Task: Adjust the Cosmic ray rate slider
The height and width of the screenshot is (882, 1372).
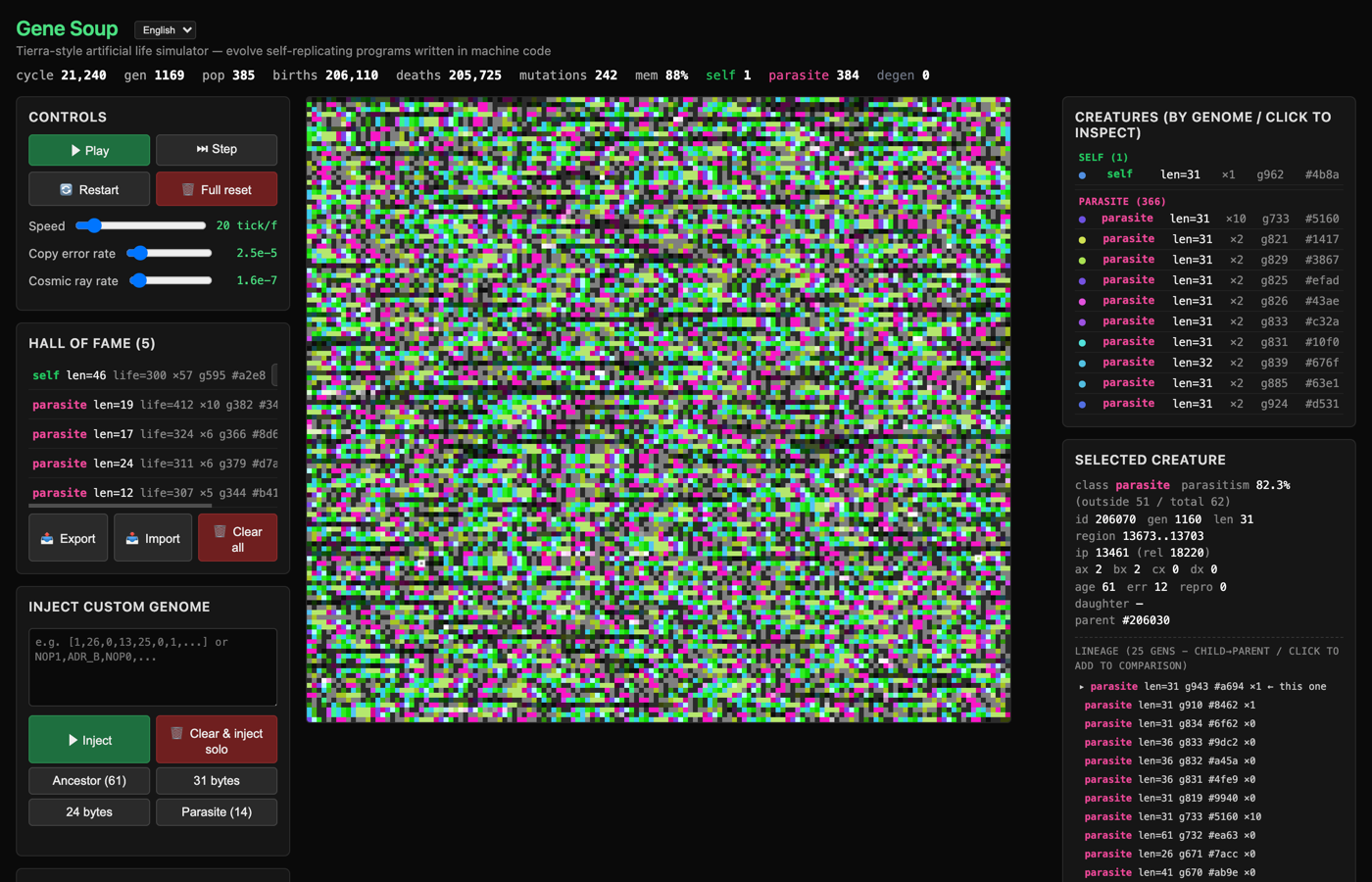Action: pyautogui.click(x=170, y=280)
